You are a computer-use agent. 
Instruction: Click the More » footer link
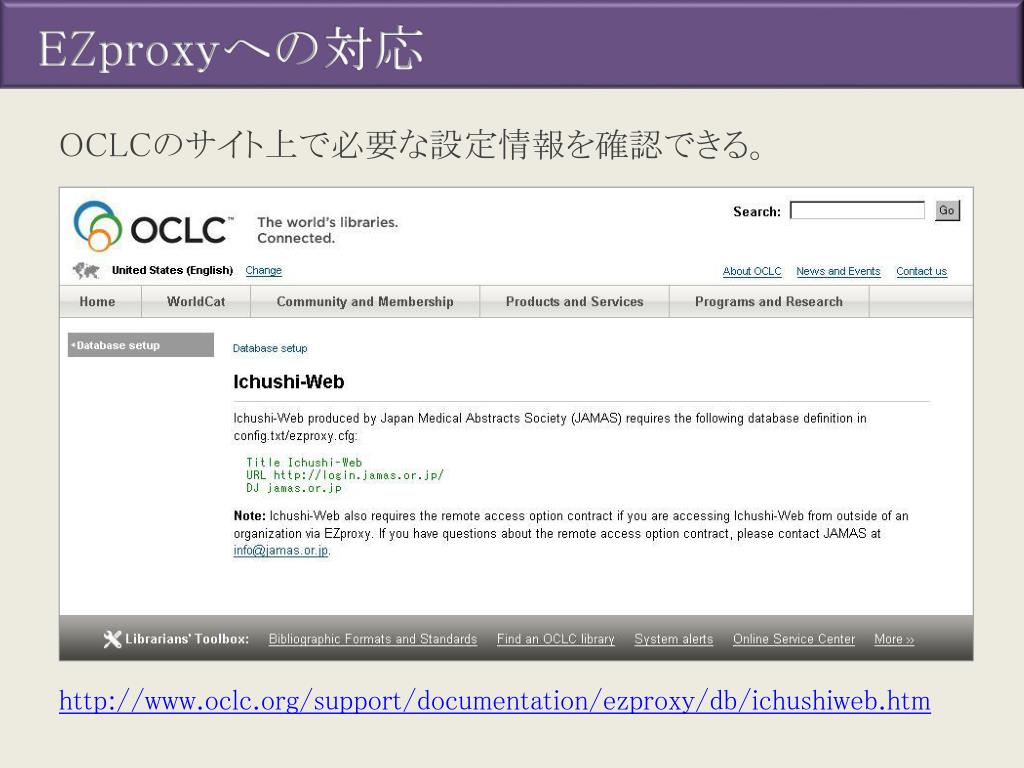coord(894,639)
